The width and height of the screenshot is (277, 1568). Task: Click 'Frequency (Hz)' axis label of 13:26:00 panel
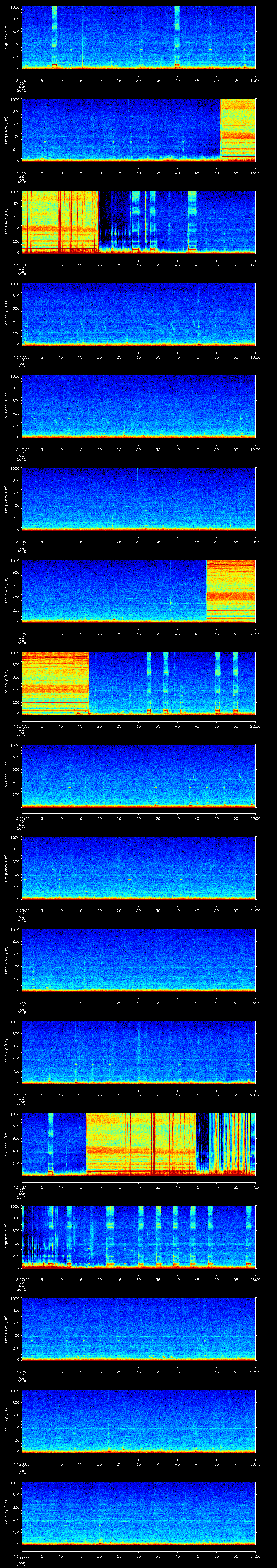coord(6,1144)
